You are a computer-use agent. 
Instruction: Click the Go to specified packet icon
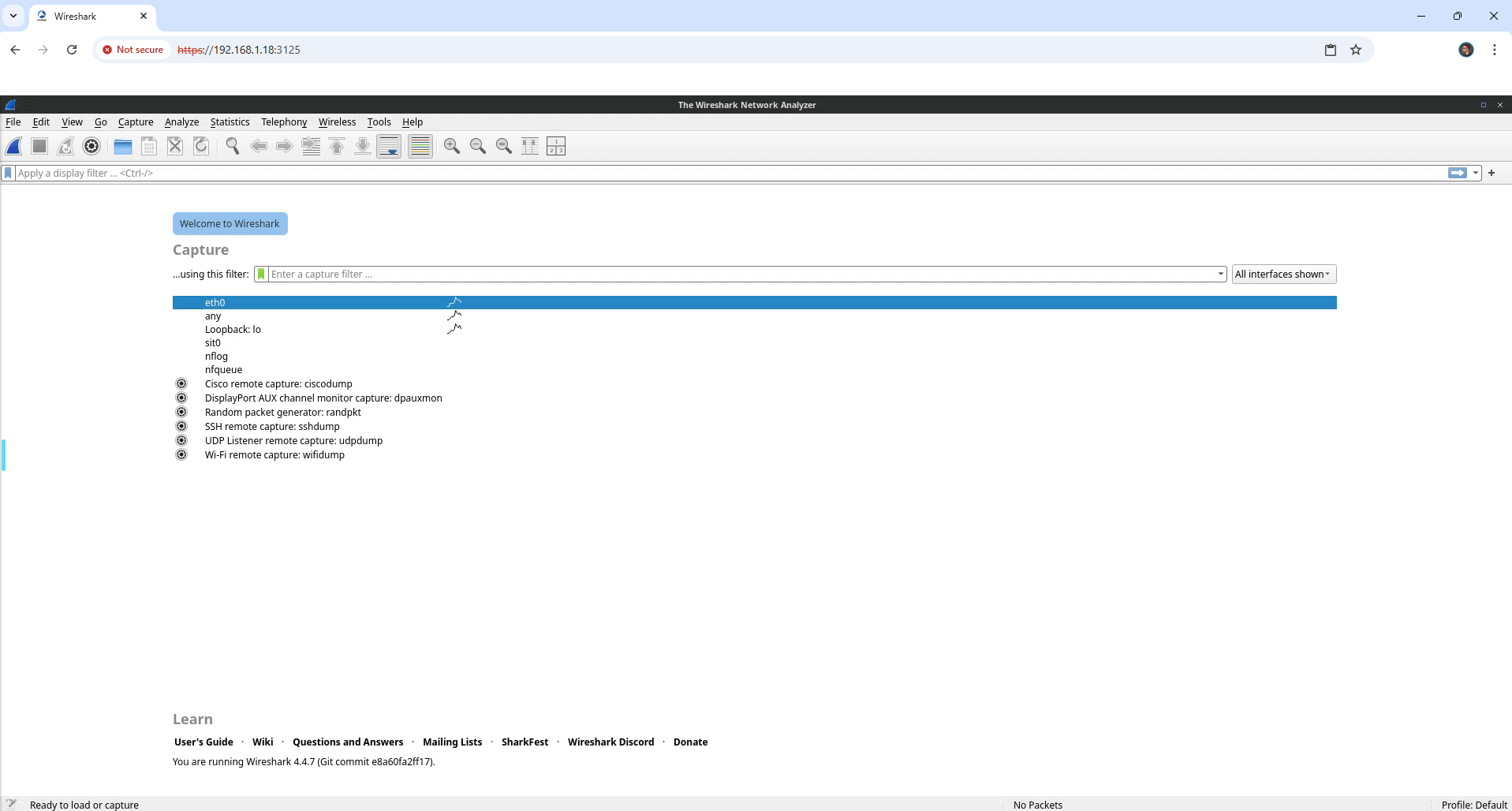(311, 146)
